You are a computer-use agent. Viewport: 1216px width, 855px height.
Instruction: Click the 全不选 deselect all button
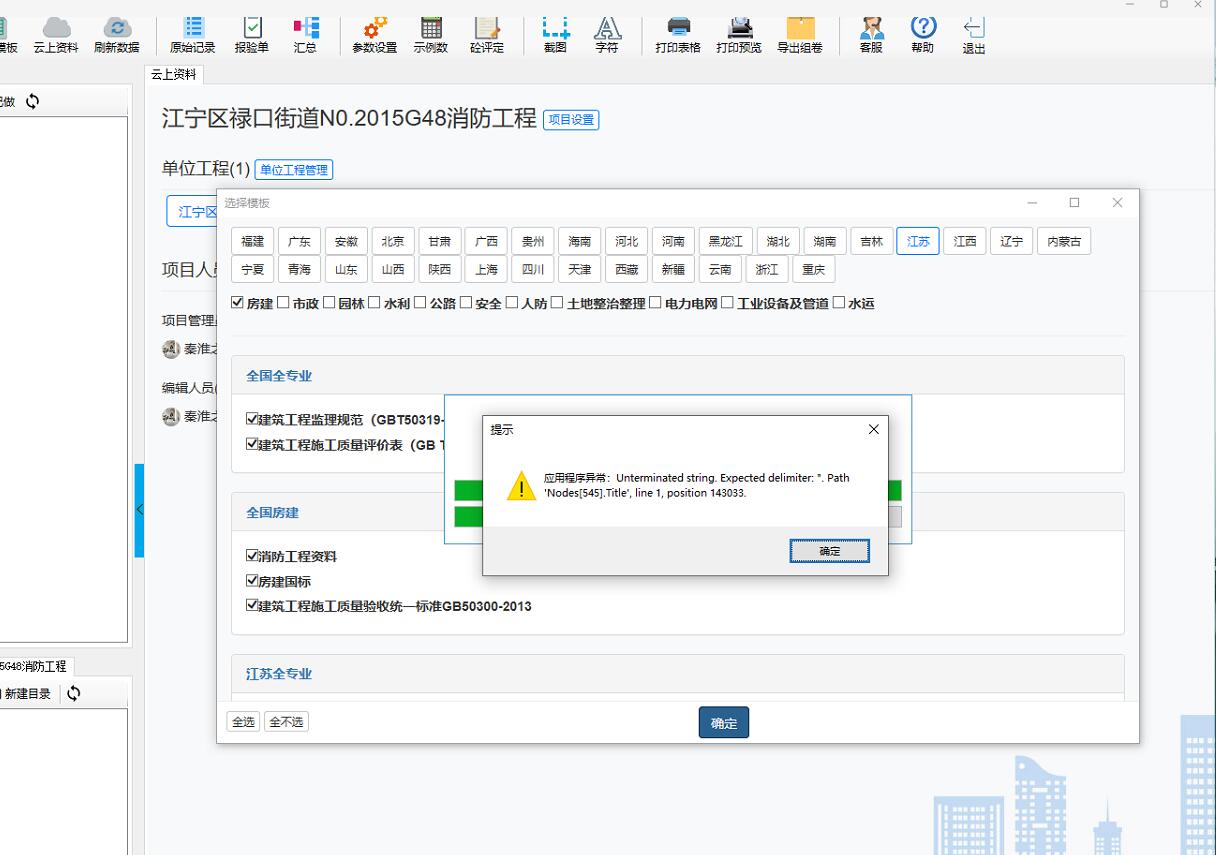tap(286, 722)
